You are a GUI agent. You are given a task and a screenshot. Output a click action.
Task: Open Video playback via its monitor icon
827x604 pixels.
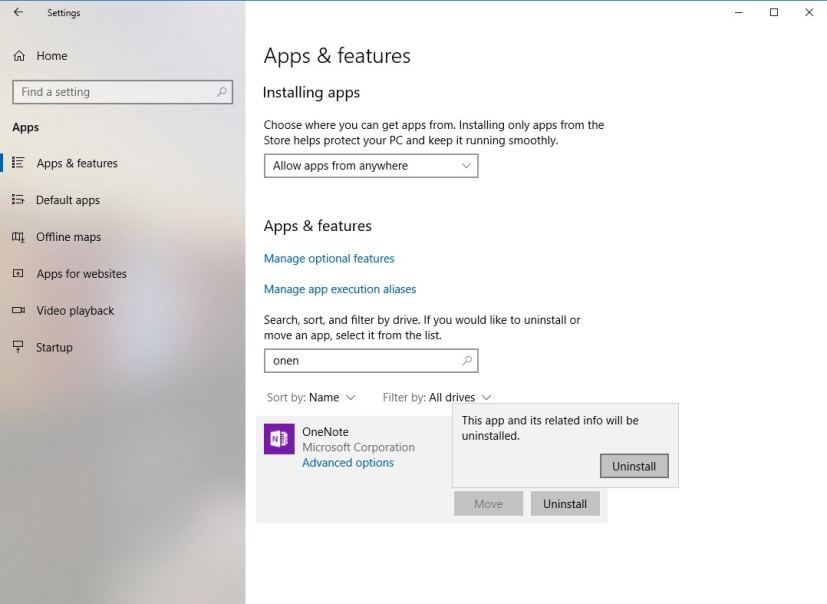pos(20,310)
